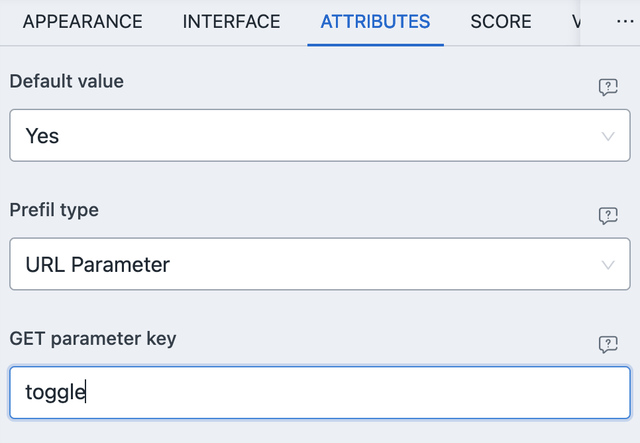Screen dimensions: 640x443
Task: Focus the GET parameter key input field
Action: [x=320, y=393]
